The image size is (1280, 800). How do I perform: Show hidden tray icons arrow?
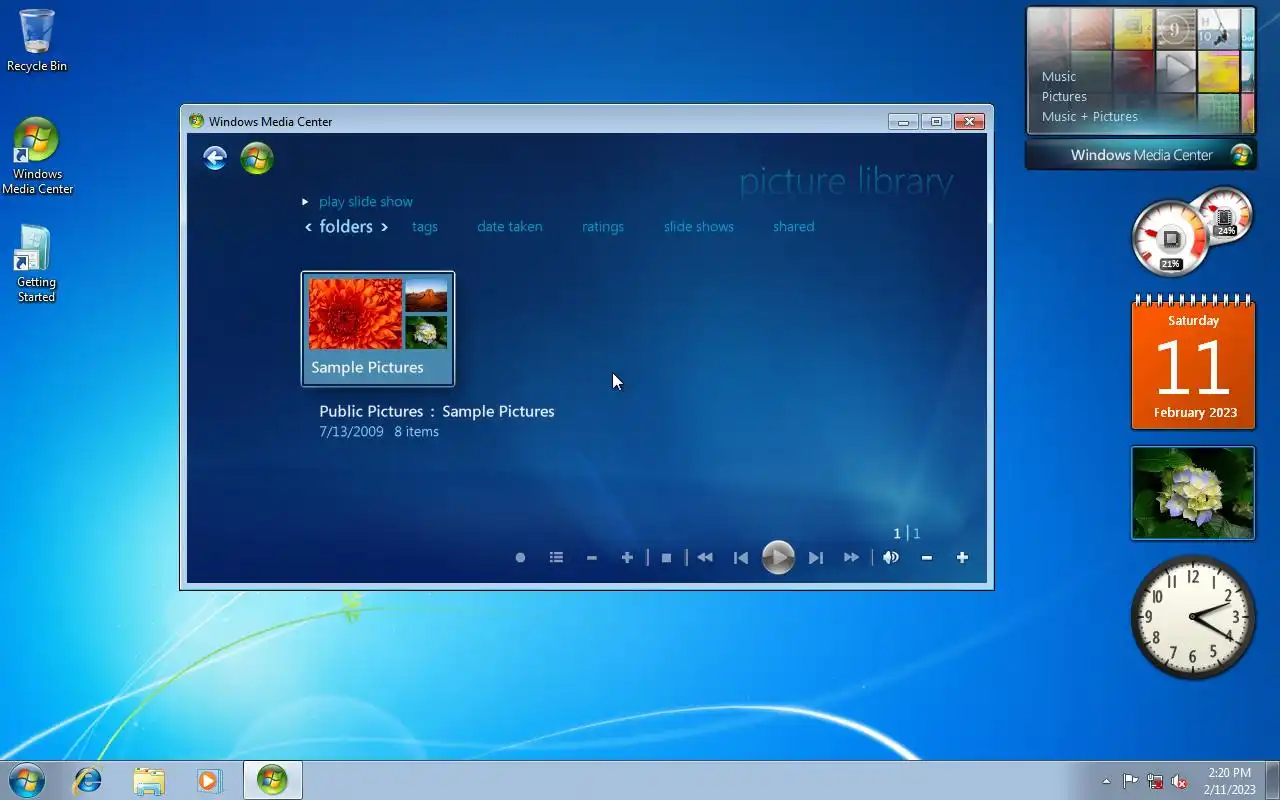[1106, 781]
